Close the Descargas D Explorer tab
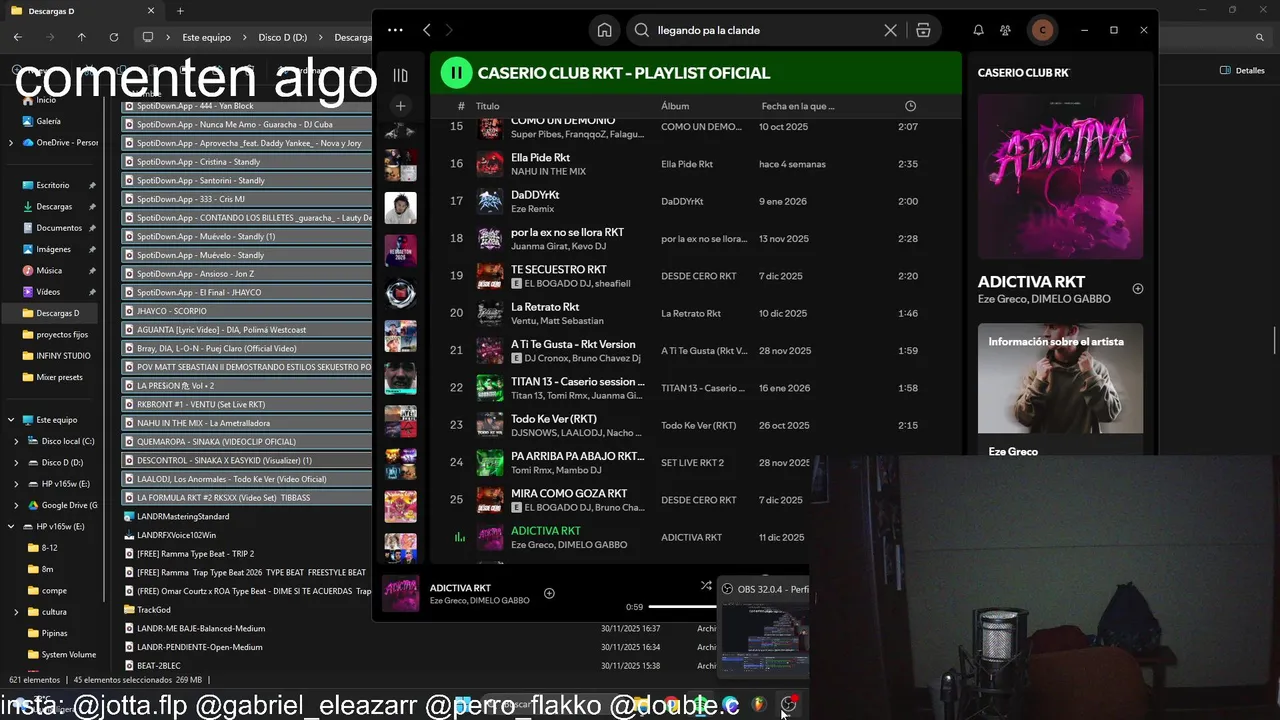The image size is (1280, 720). point(151,11)
